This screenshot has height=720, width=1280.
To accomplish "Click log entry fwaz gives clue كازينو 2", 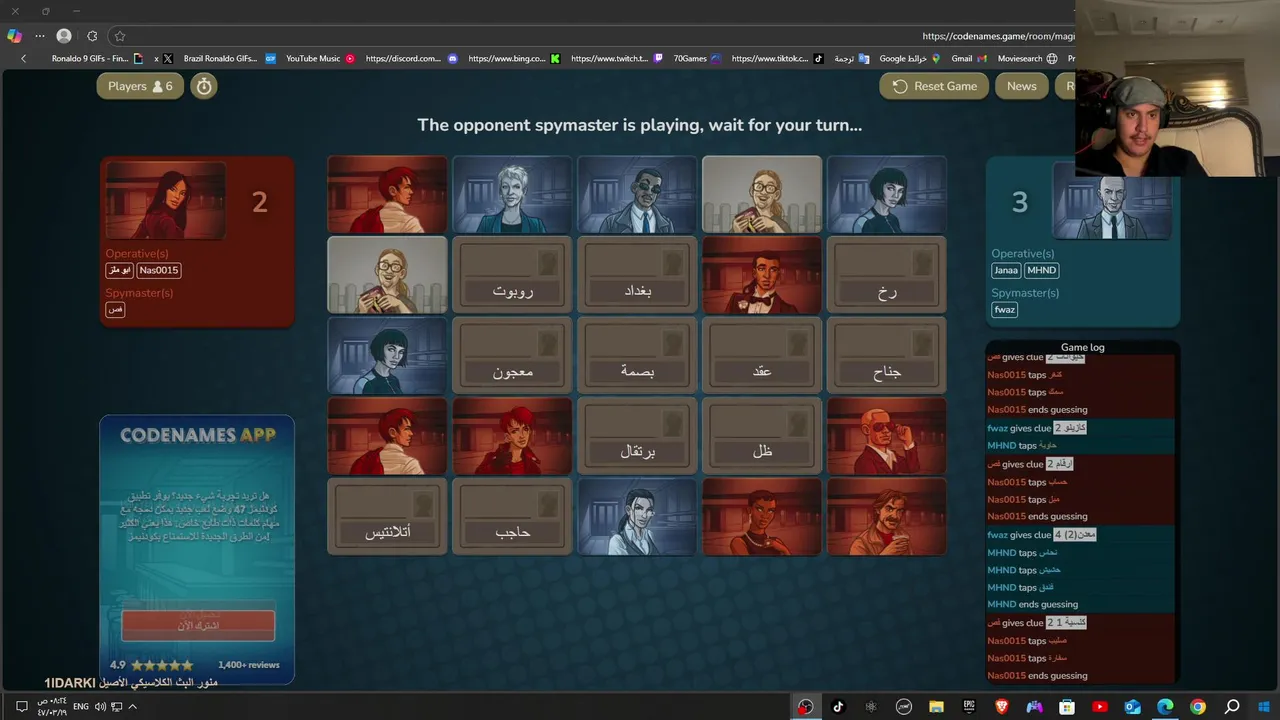I will tap(1037, 428).
